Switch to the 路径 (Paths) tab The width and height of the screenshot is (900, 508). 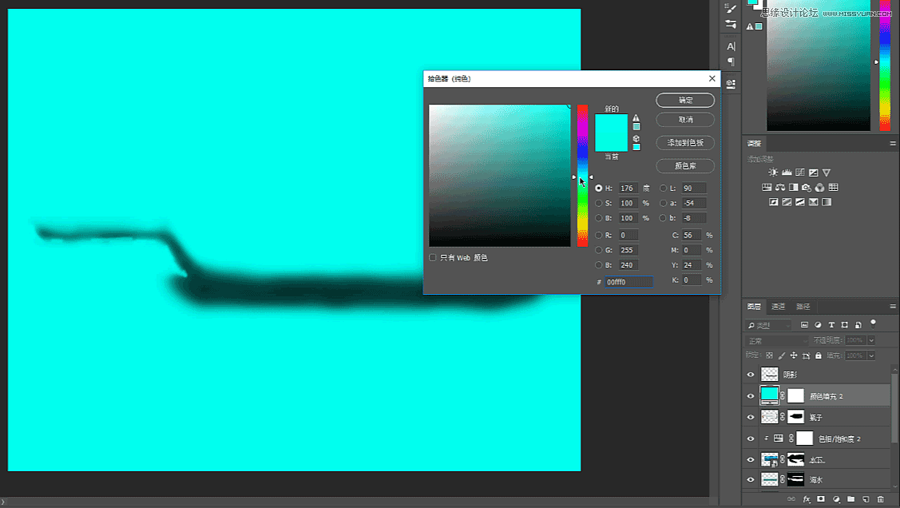[803, 307]
